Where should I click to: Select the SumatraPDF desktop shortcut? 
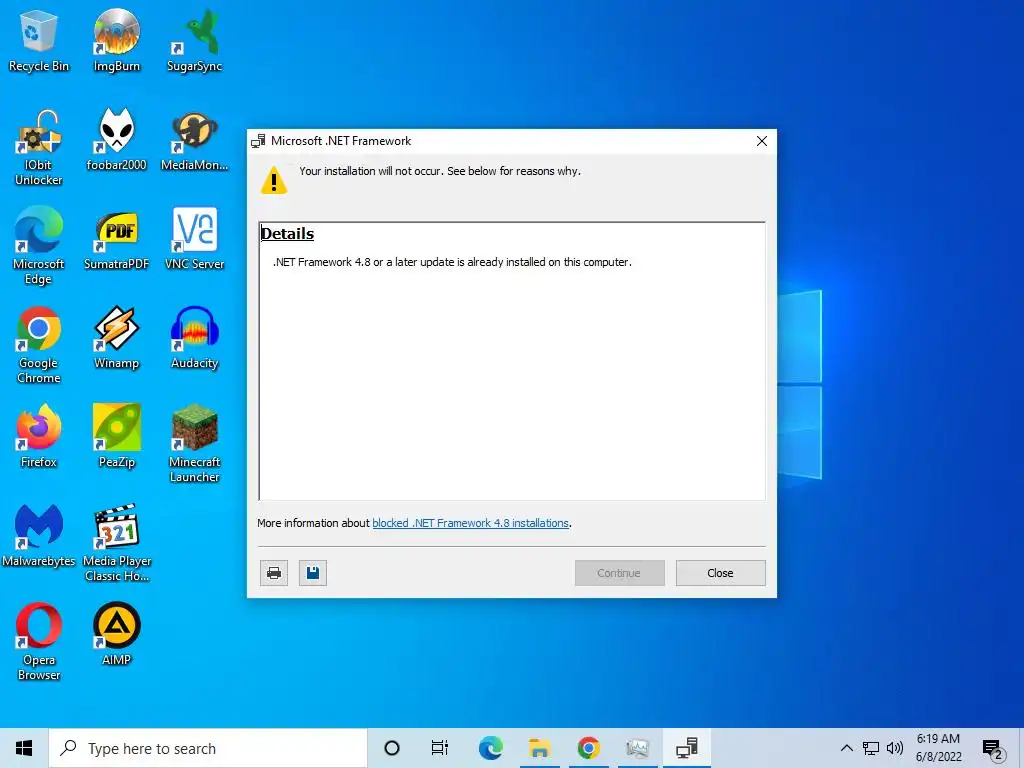tap(116, 239)
